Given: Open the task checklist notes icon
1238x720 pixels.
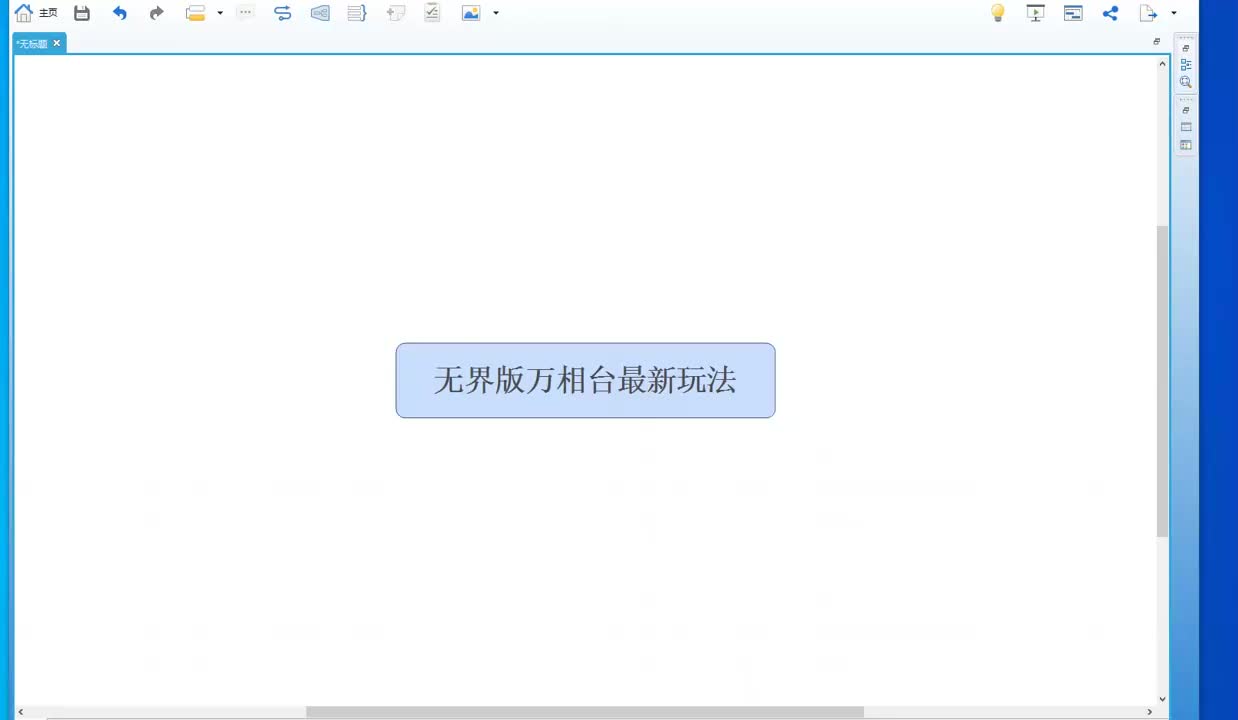Looking at the screenshot, I should pos(432,13).
